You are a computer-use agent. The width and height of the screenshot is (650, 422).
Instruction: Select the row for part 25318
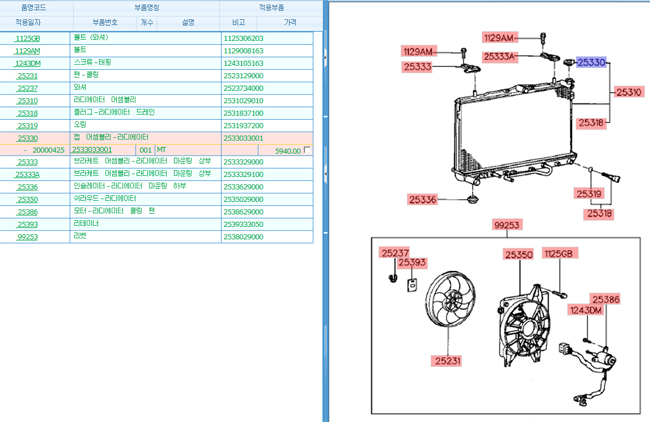click(156, 113)
